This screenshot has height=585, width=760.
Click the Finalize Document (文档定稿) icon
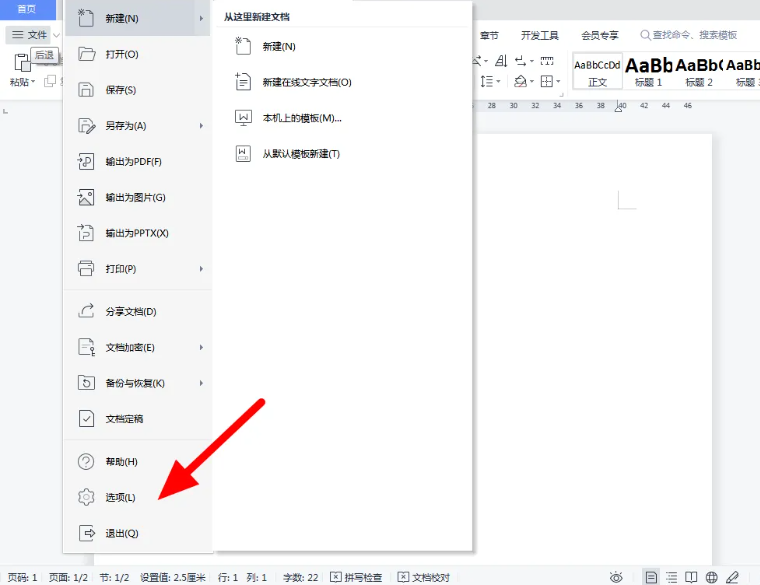[x=87, y=419]
